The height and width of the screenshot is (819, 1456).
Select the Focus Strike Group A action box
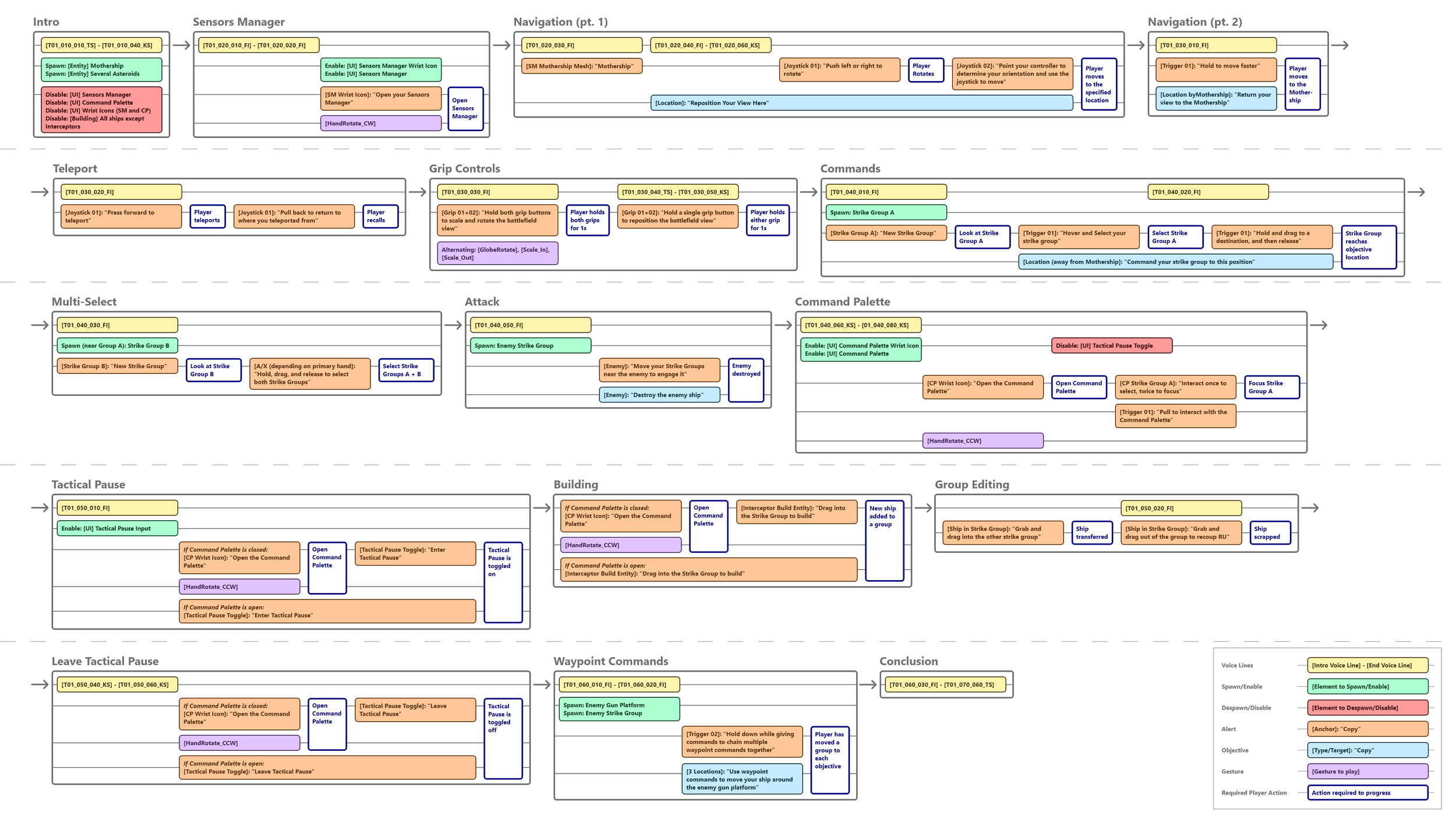pyautogui.click(x=1272, y=387)
